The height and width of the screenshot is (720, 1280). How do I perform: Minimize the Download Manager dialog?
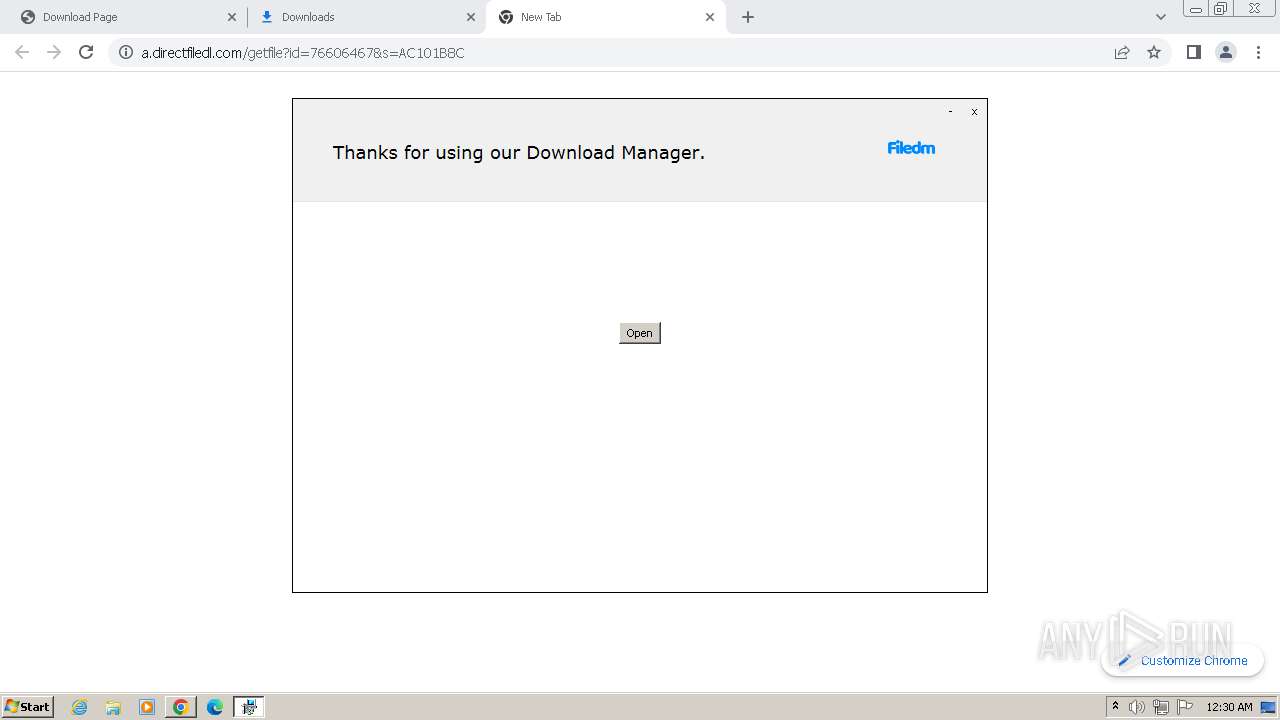pos(950,111)
